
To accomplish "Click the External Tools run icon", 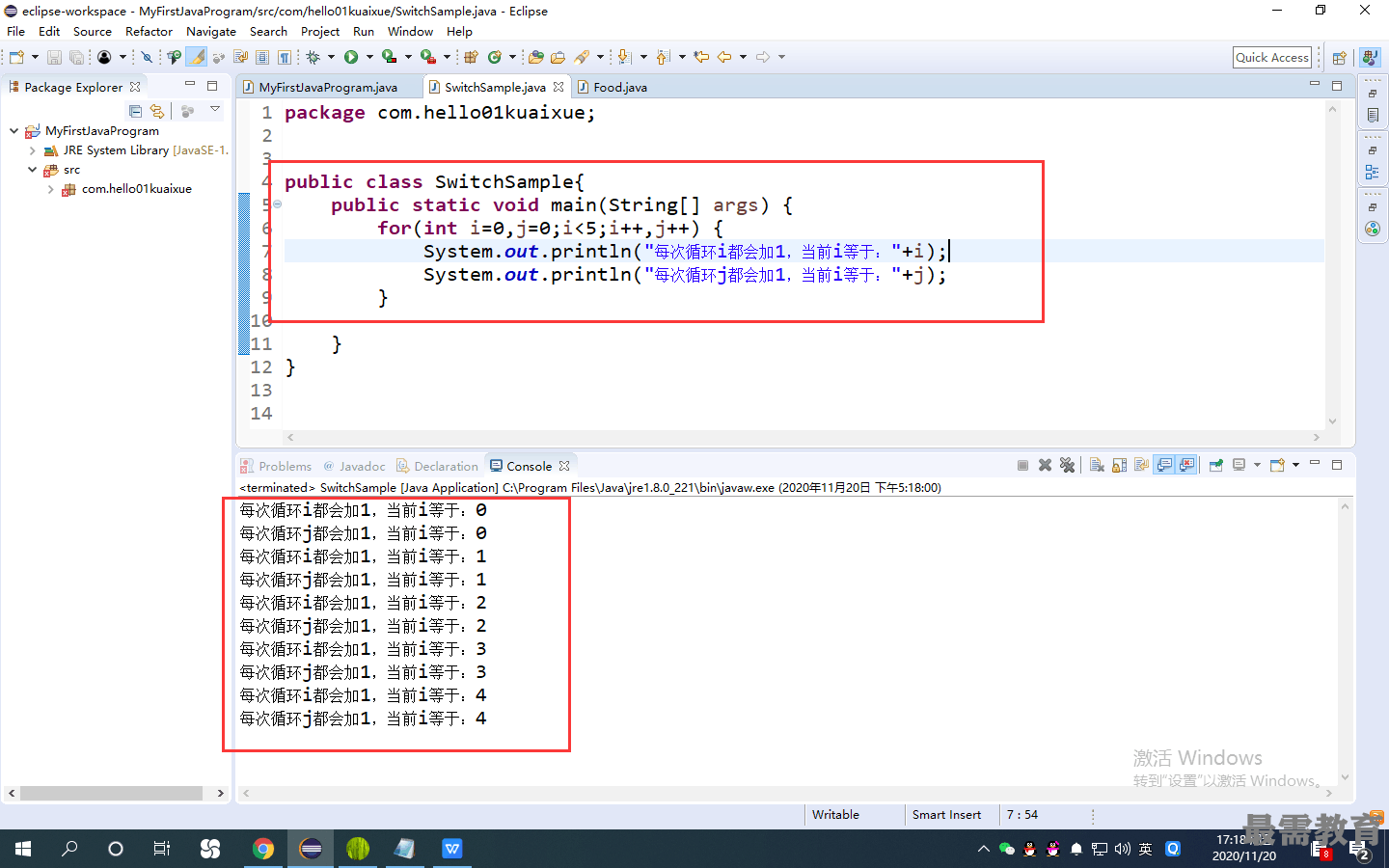I will click(427, 57).
